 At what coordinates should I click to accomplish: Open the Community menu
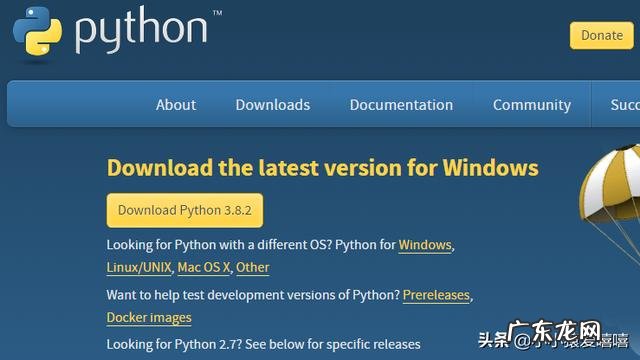532,105
